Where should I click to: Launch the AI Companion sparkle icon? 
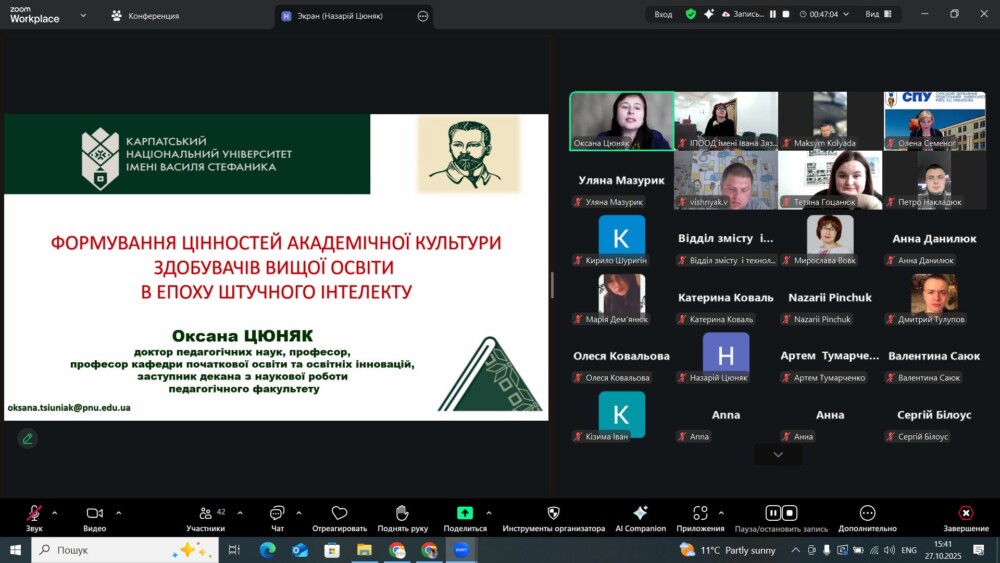(x=640, y=514)
